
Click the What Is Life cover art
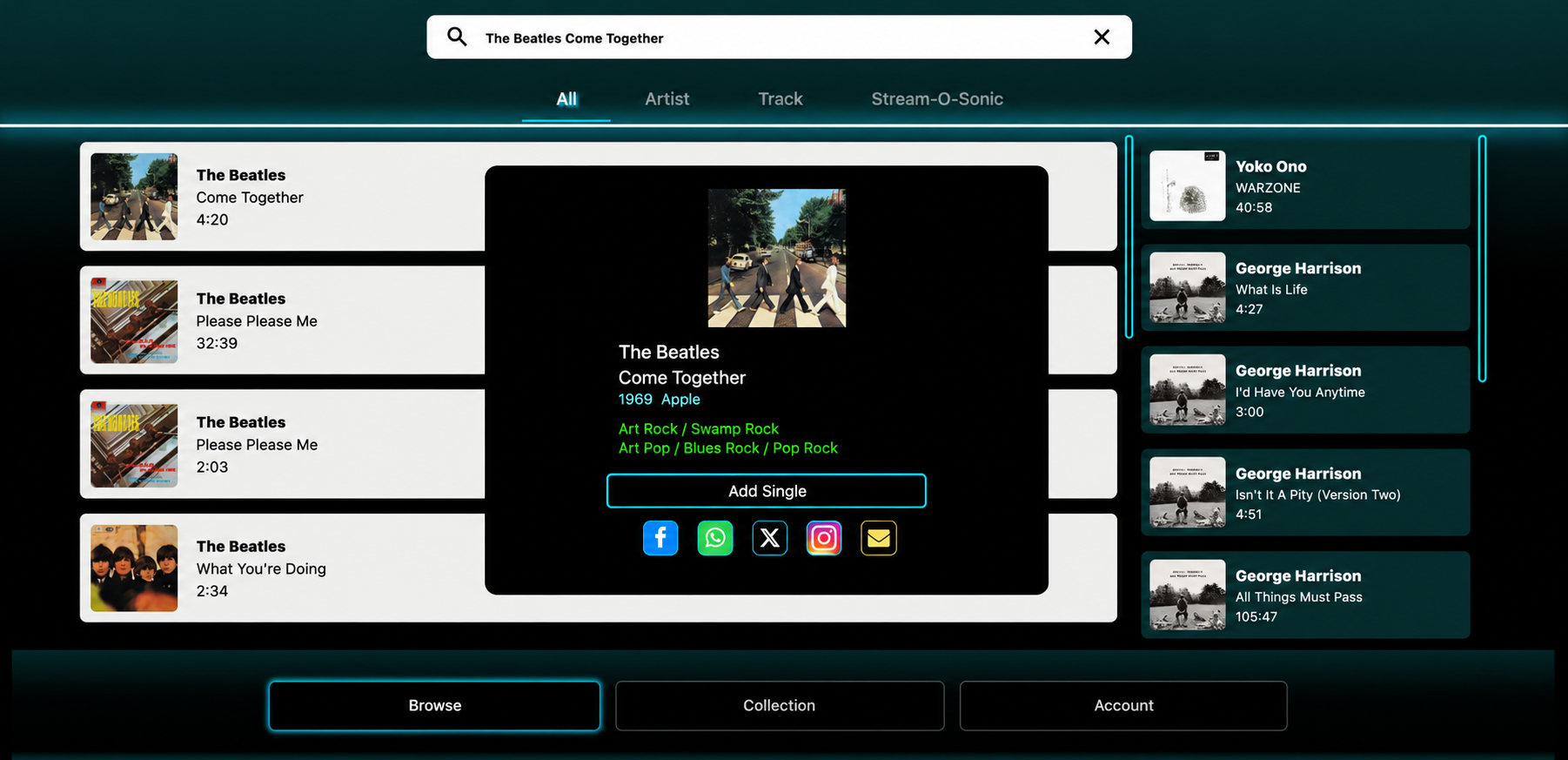1188,287
